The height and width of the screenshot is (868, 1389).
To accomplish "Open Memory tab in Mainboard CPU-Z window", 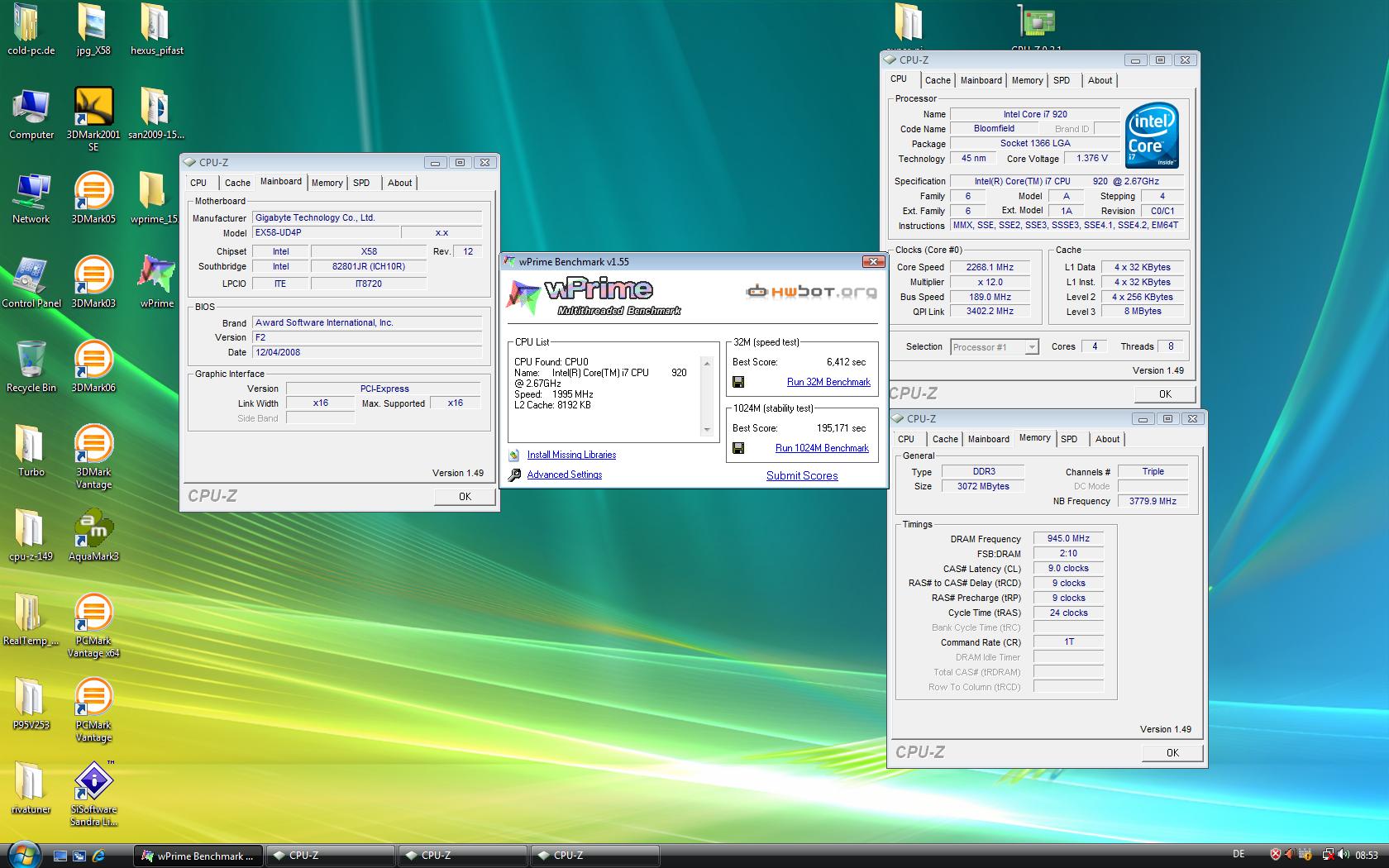I will pyautogui.click(x=327, y=183).
